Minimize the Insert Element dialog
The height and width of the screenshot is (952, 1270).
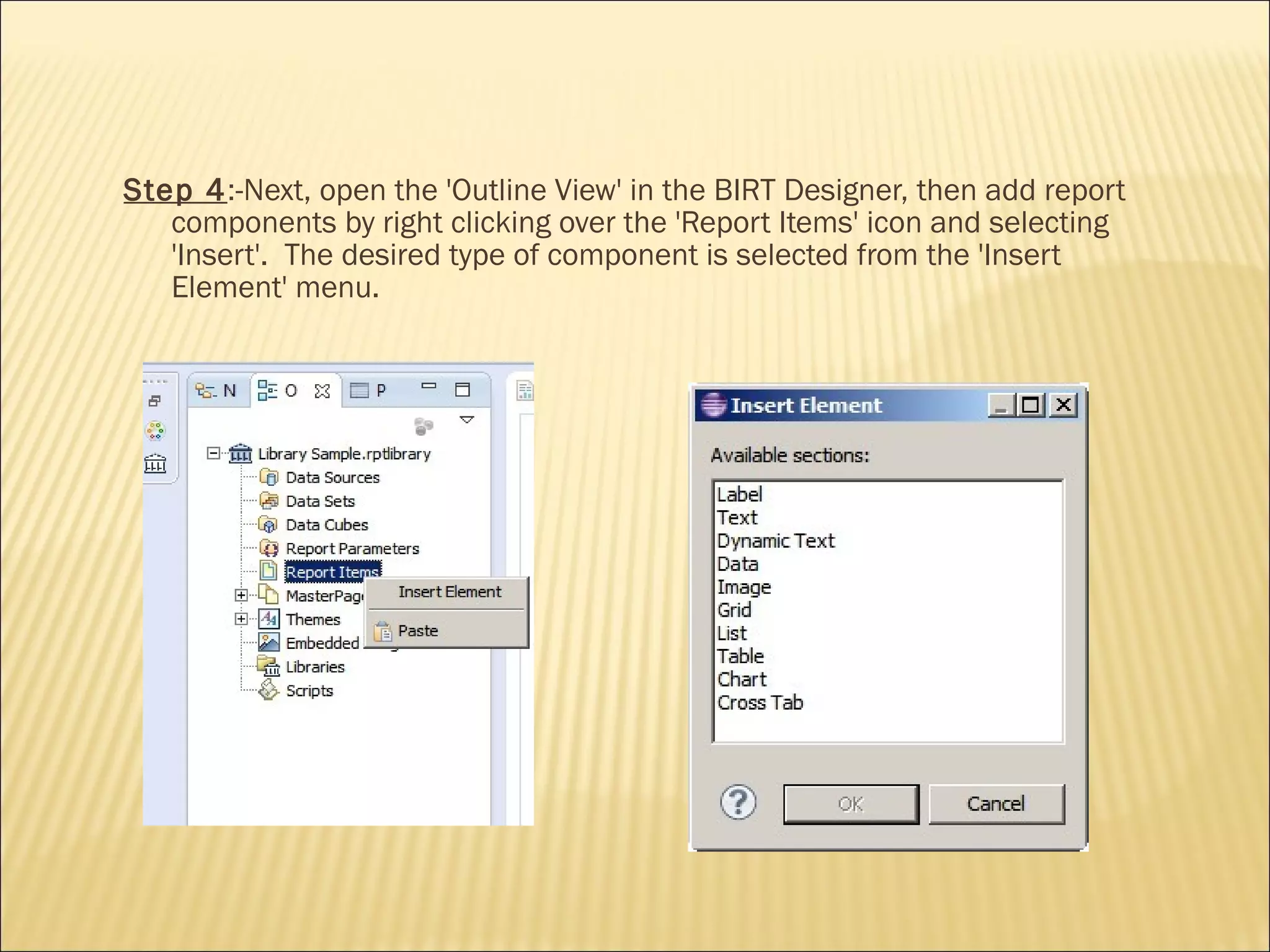pos(1001,405)
